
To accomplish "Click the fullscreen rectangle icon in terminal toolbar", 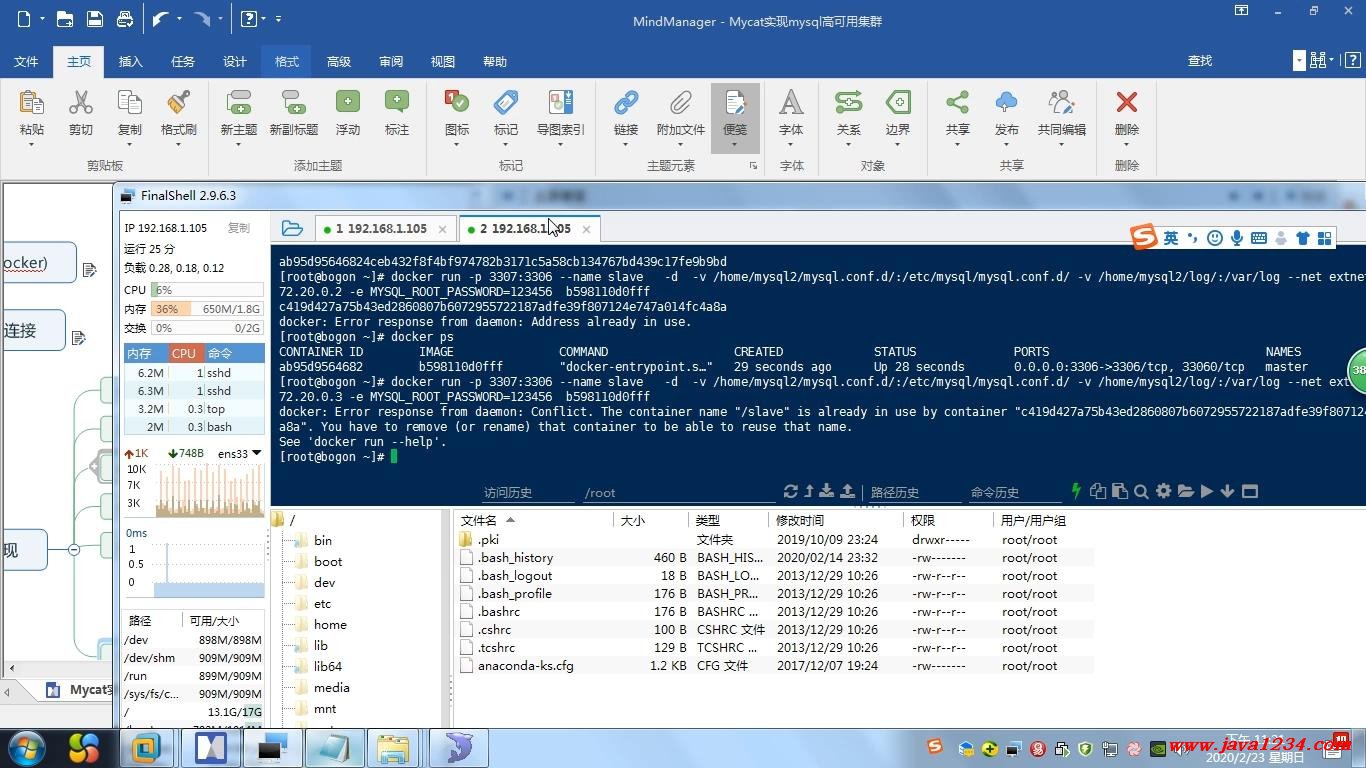I will pos(1249,491).
